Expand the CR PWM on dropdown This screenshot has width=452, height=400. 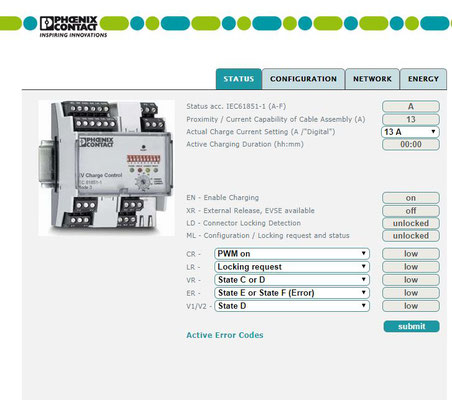(292, 254)
